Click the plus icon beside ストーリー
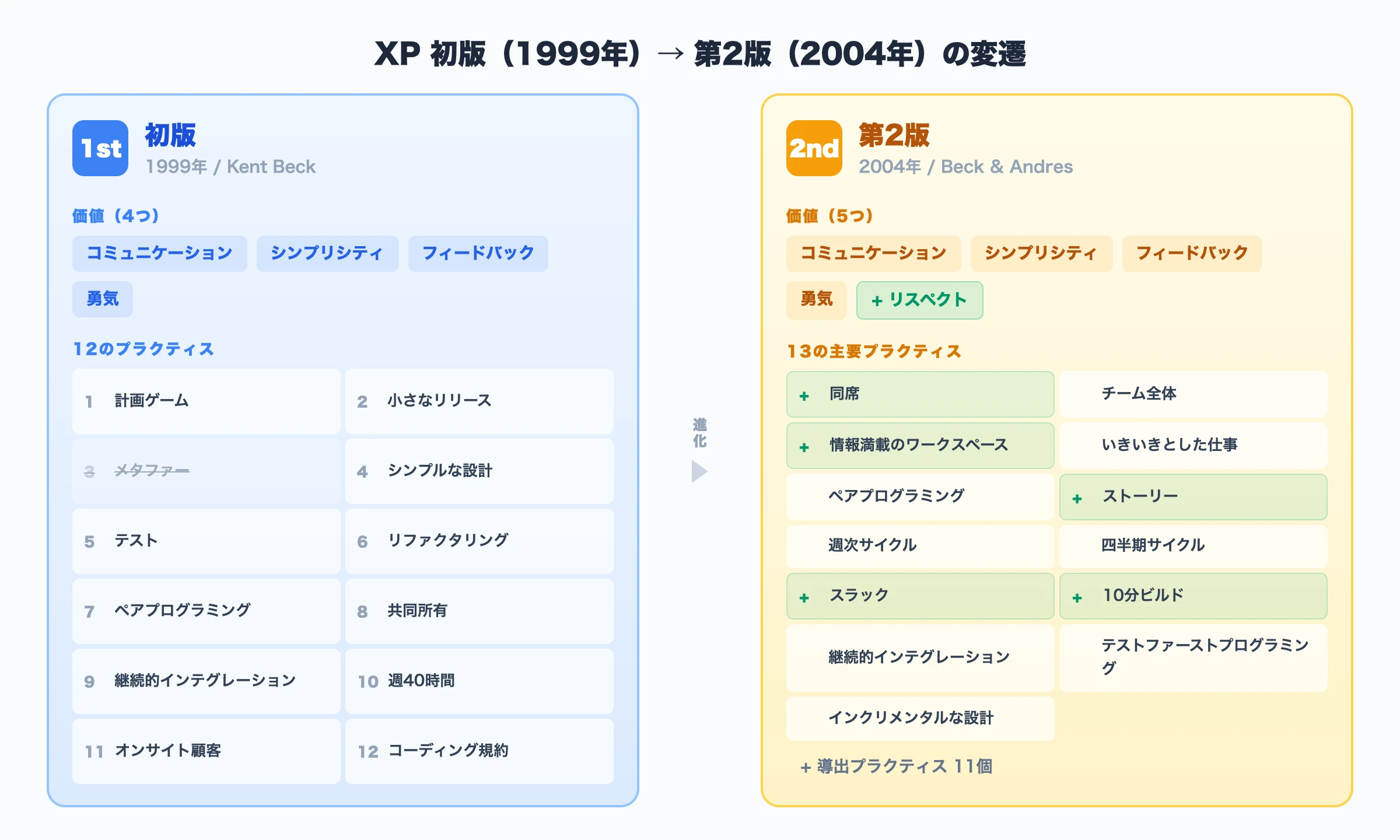1400x840 pixels. (1077, 499)
